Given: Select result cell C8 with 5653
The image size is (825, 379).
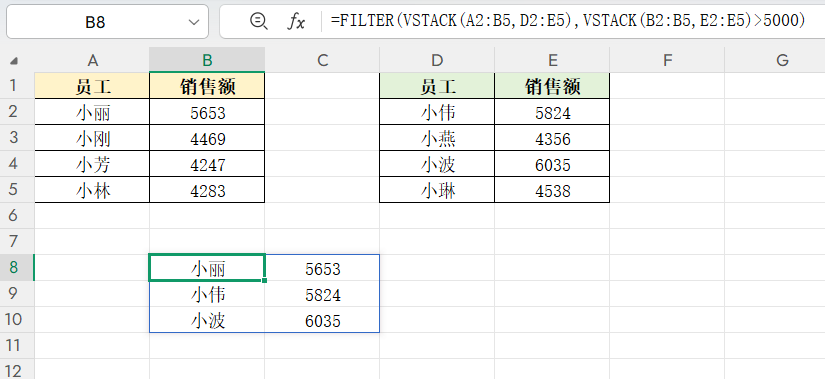Looking at the screenshot, I should tap(322, 267).
